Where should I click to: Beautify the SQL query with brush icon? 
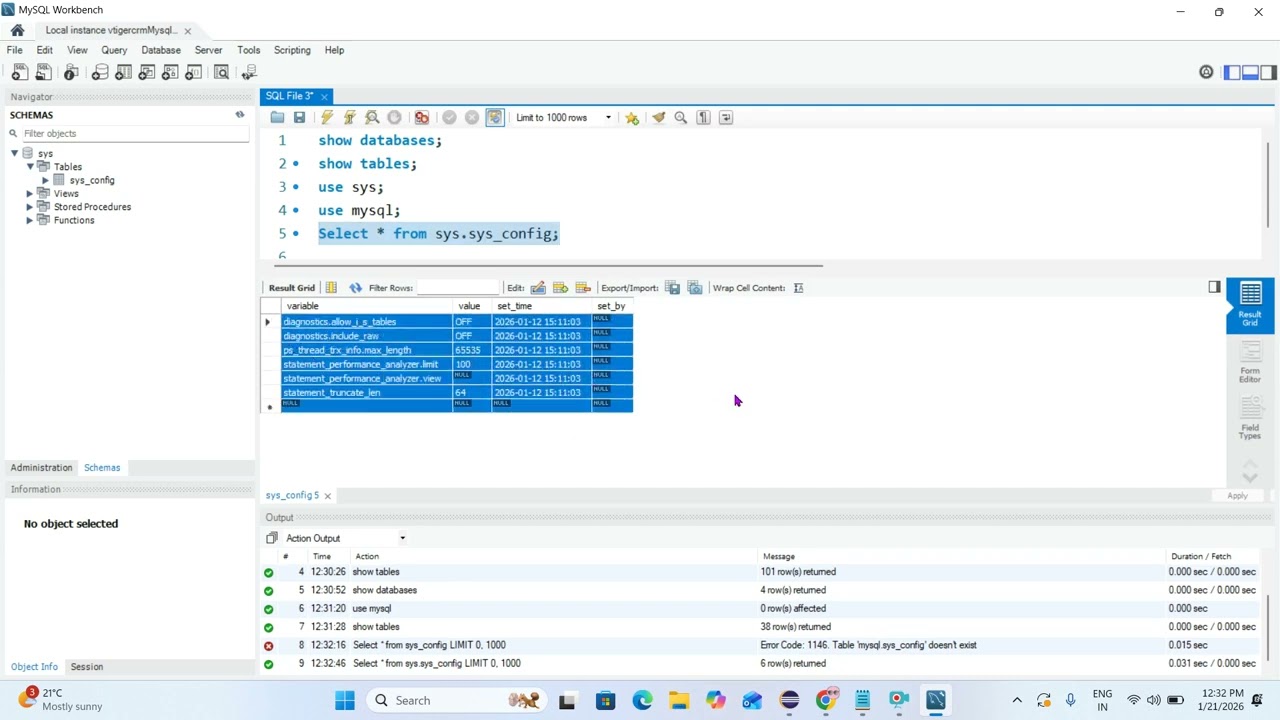658,118
